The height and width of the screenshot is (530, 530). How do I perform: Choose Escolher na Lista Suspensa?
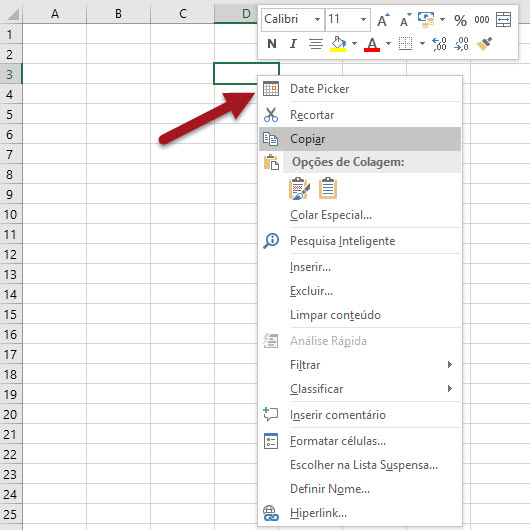360,465
